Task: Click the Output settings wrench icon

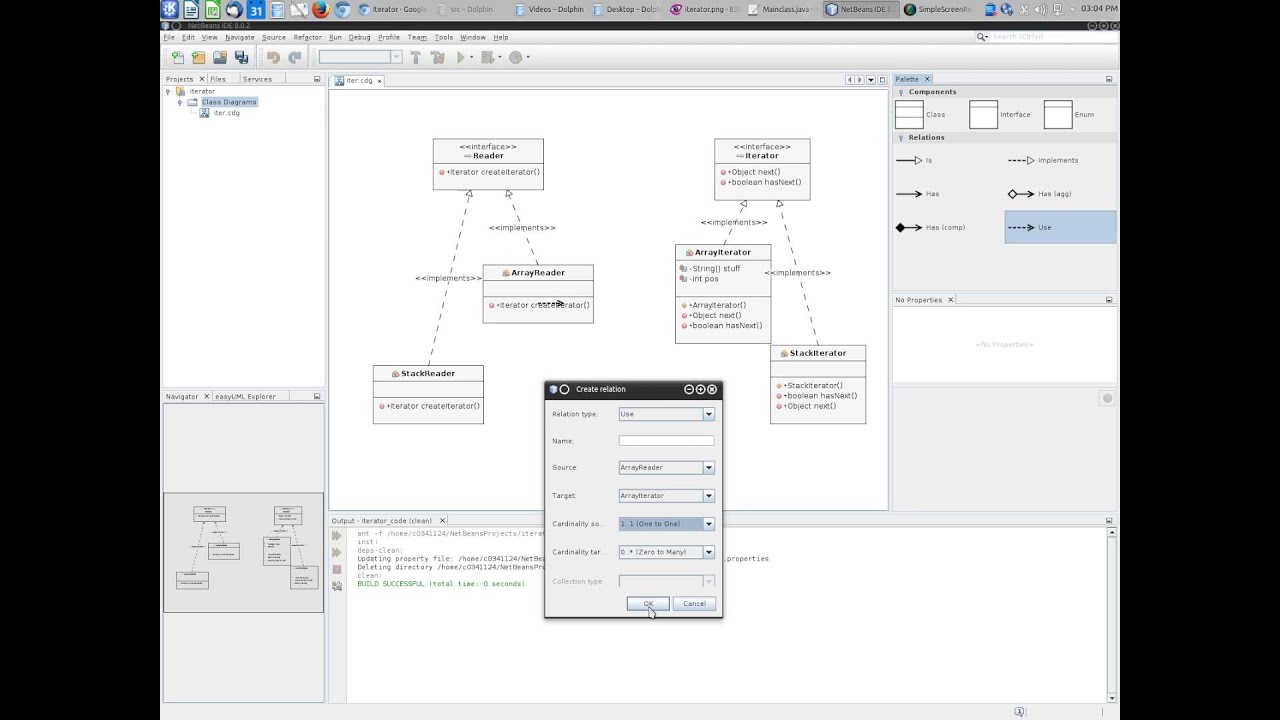Action: (x=337, y=585)
